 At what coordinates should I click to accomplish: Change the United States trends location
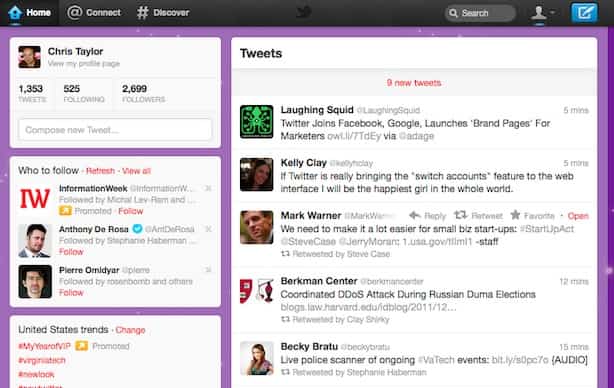130,330
